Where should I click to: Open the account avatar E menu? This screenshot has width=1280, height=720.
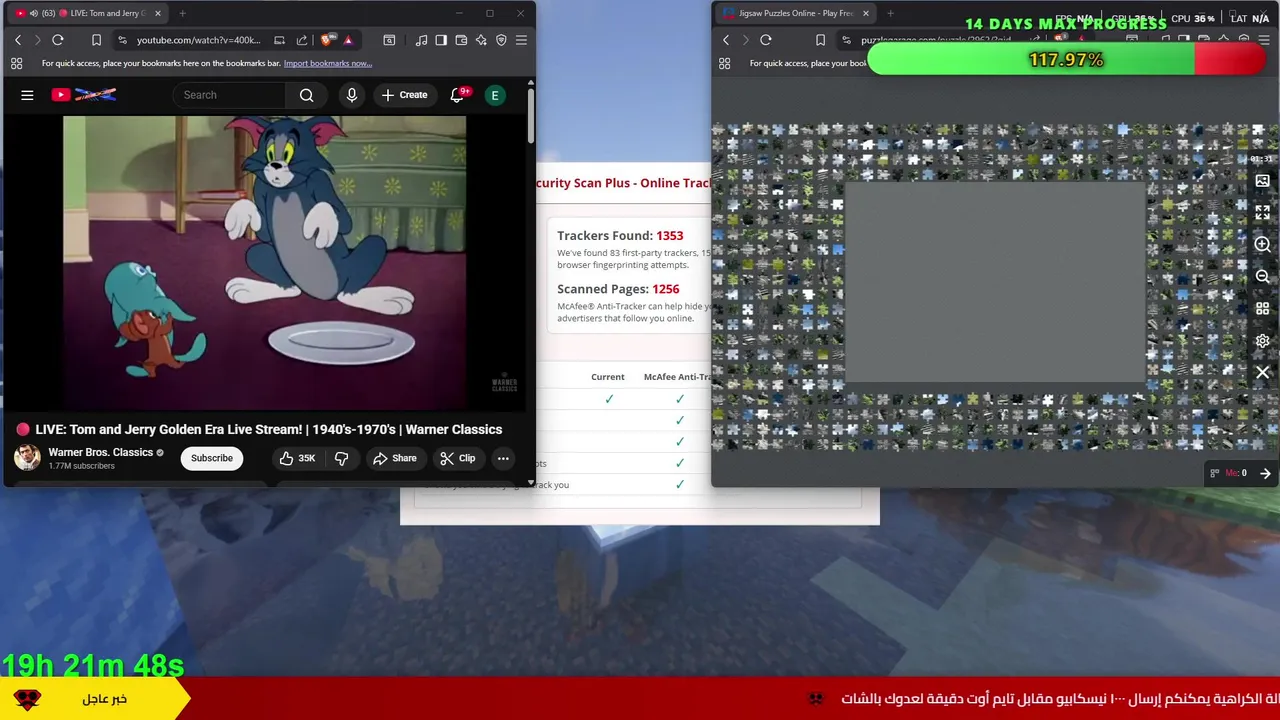[494, 95]
